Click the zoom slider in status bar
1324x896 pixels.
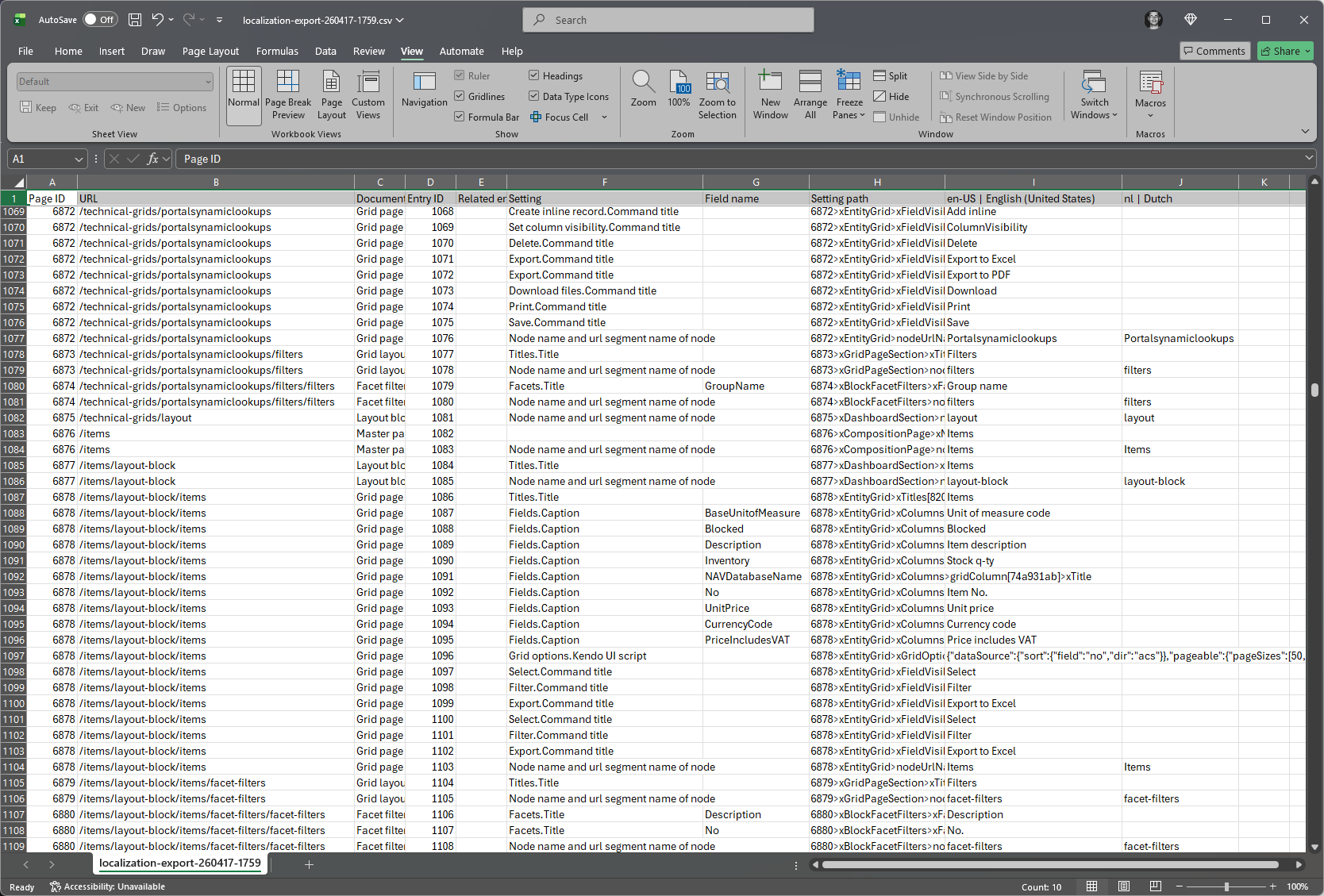point(1226,886)
